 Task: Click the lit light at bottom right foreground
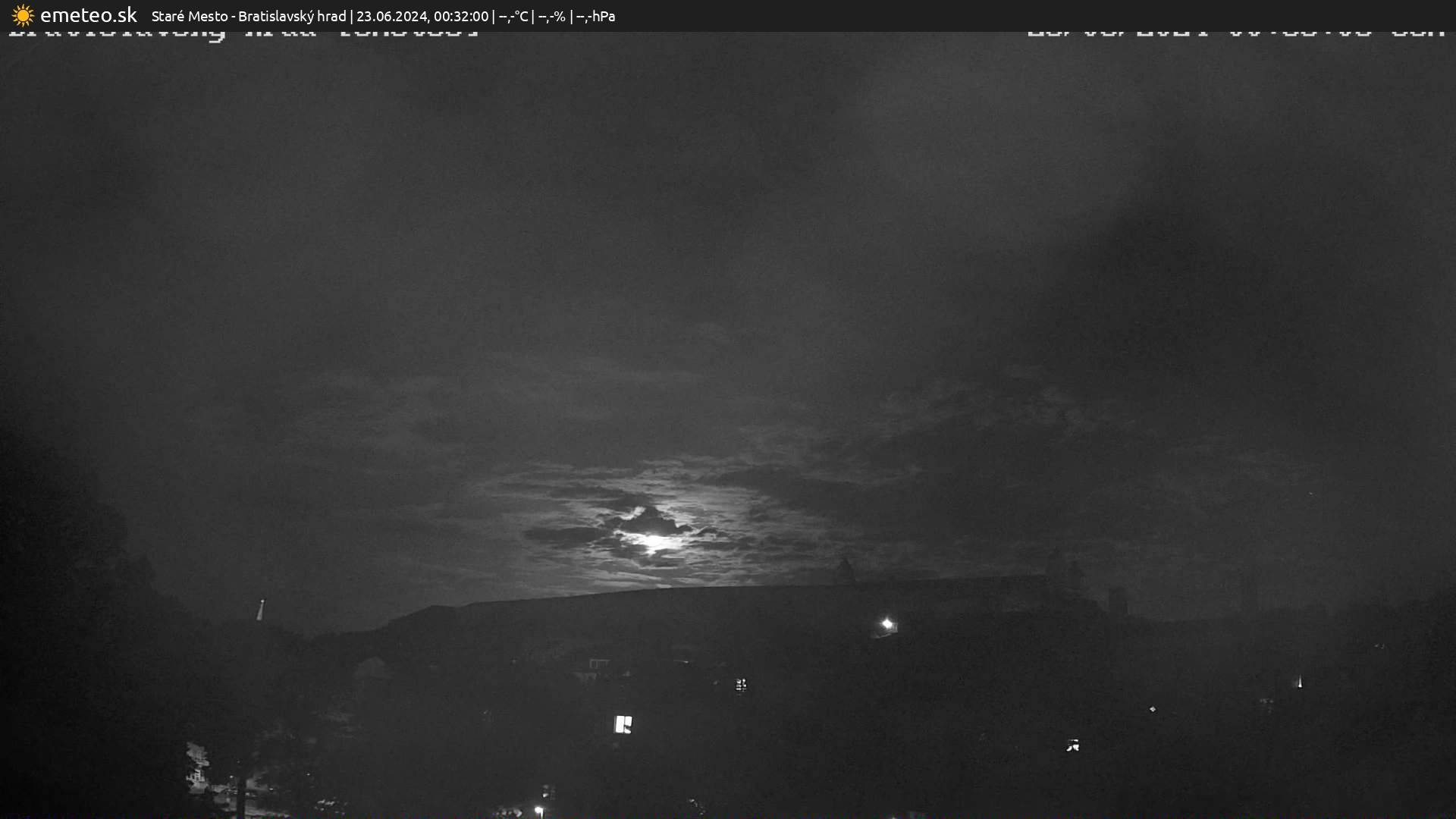(1072, 745)
